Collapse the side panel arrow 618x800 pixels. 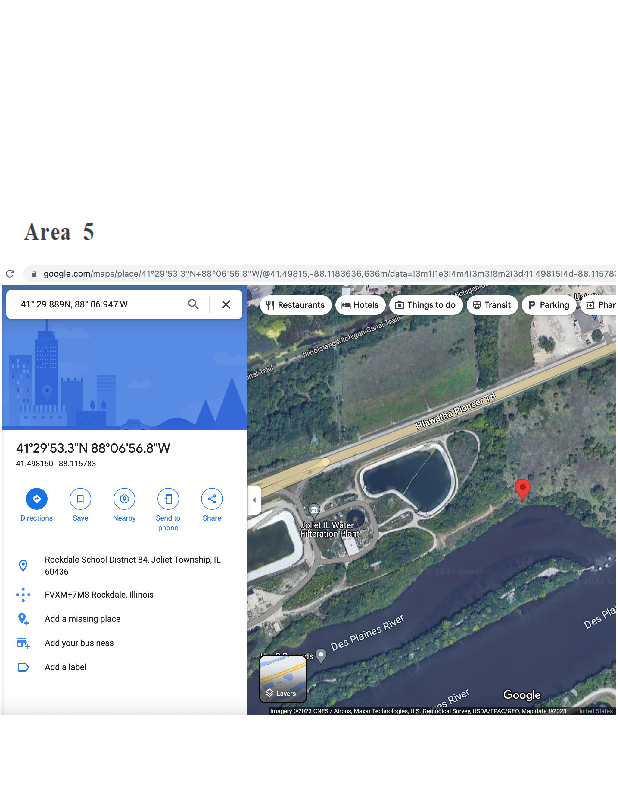click(255, 499)
